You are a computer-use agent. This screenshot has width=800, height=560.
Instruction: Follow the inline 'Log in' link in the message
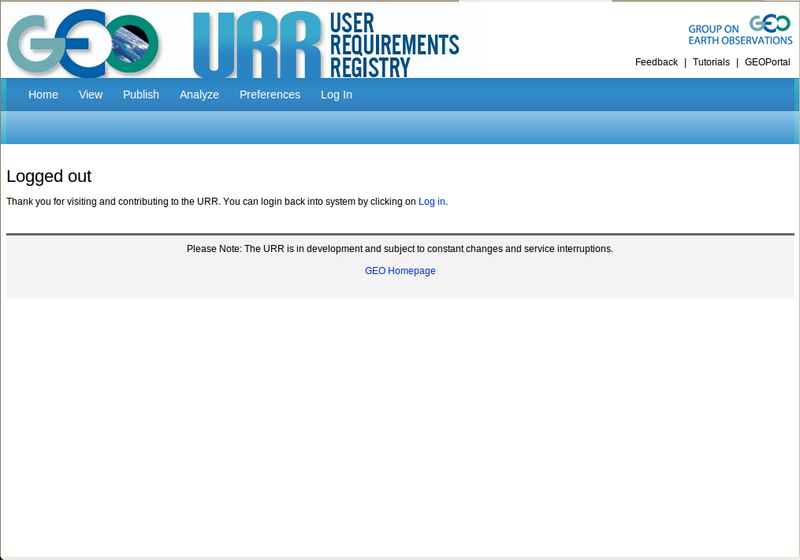click(x=432, y=202)
